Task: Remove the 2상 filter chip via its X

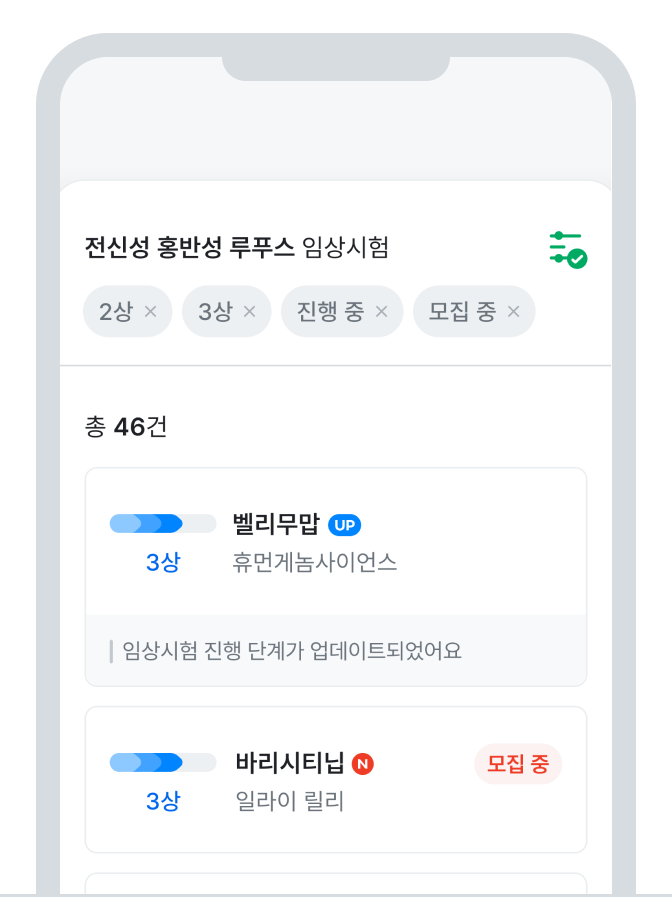Action: click(150, 311)
